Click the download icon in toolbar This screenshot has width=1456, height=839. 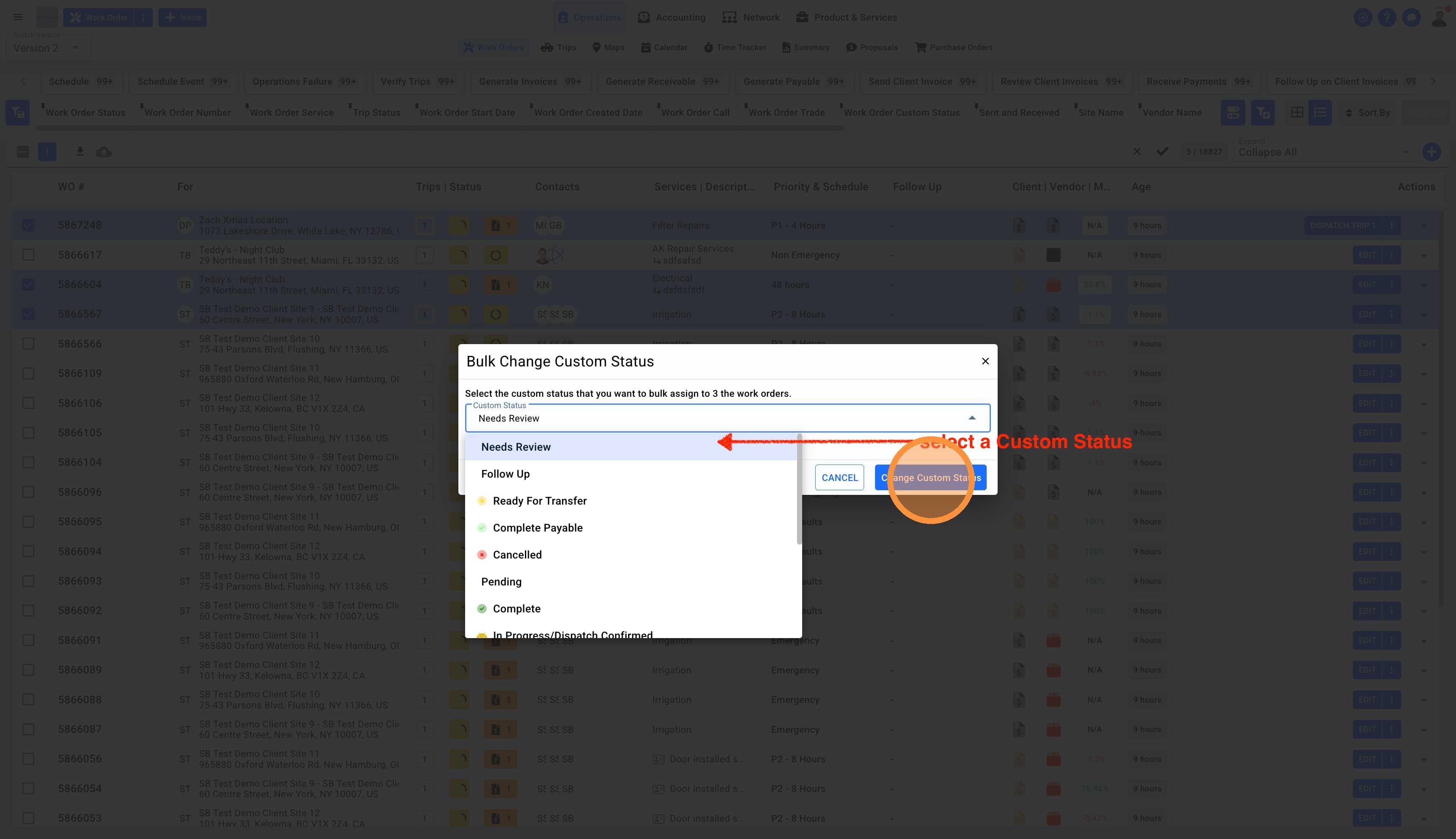pyautogui.click(x=80, y=152)
